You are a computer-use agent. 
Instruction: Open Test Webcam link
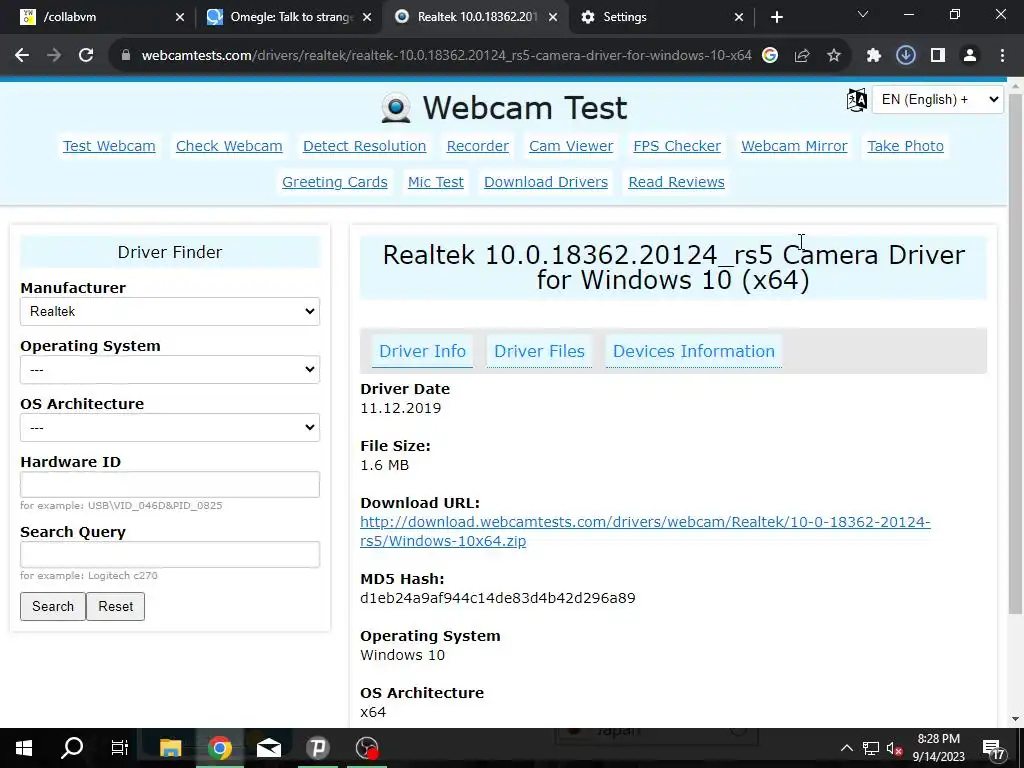click(109, 146)
